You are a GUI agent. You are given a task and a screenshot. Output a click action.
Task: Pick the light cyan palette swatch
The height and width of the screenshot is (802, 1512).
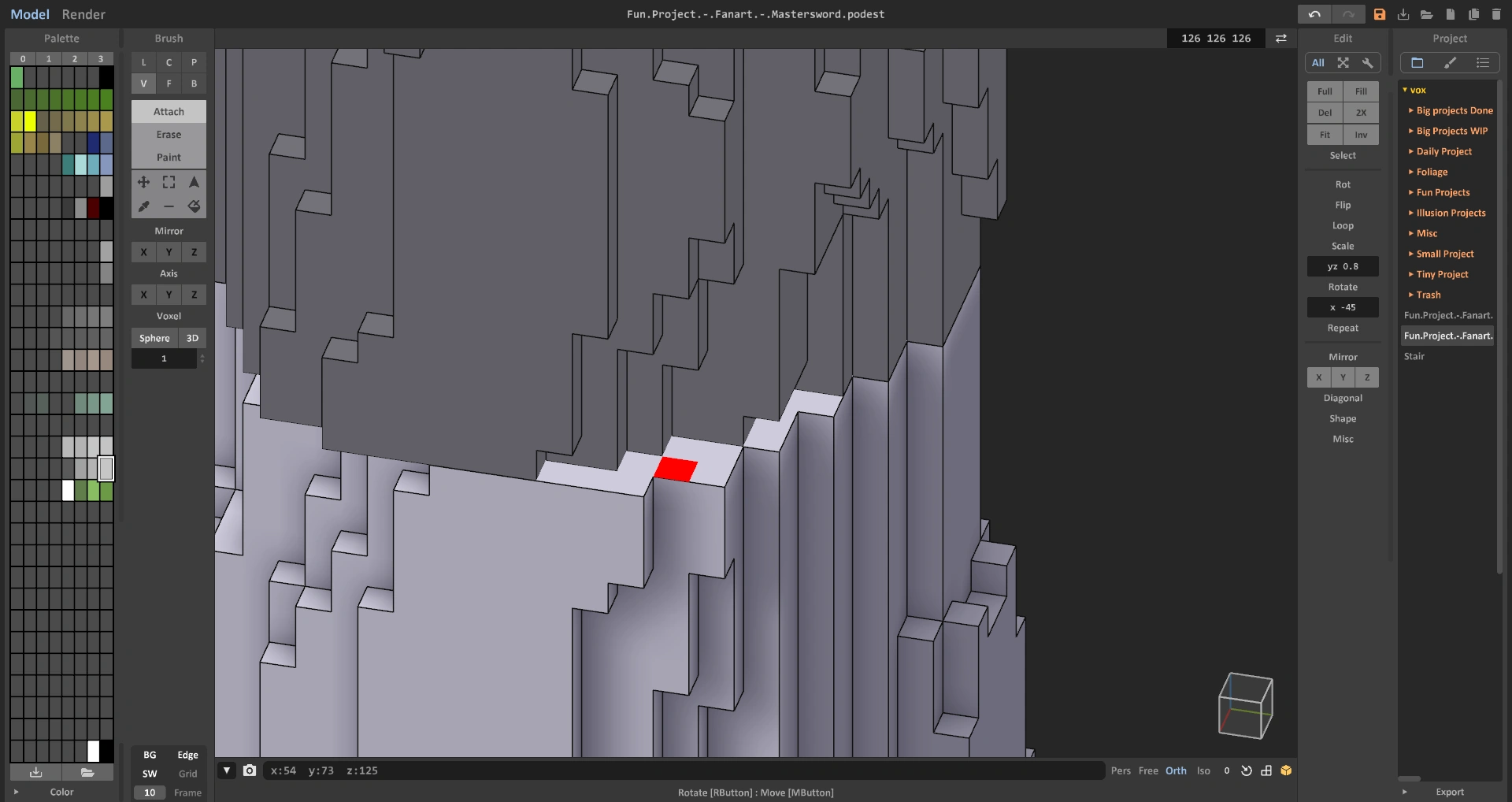click(80, 165)
